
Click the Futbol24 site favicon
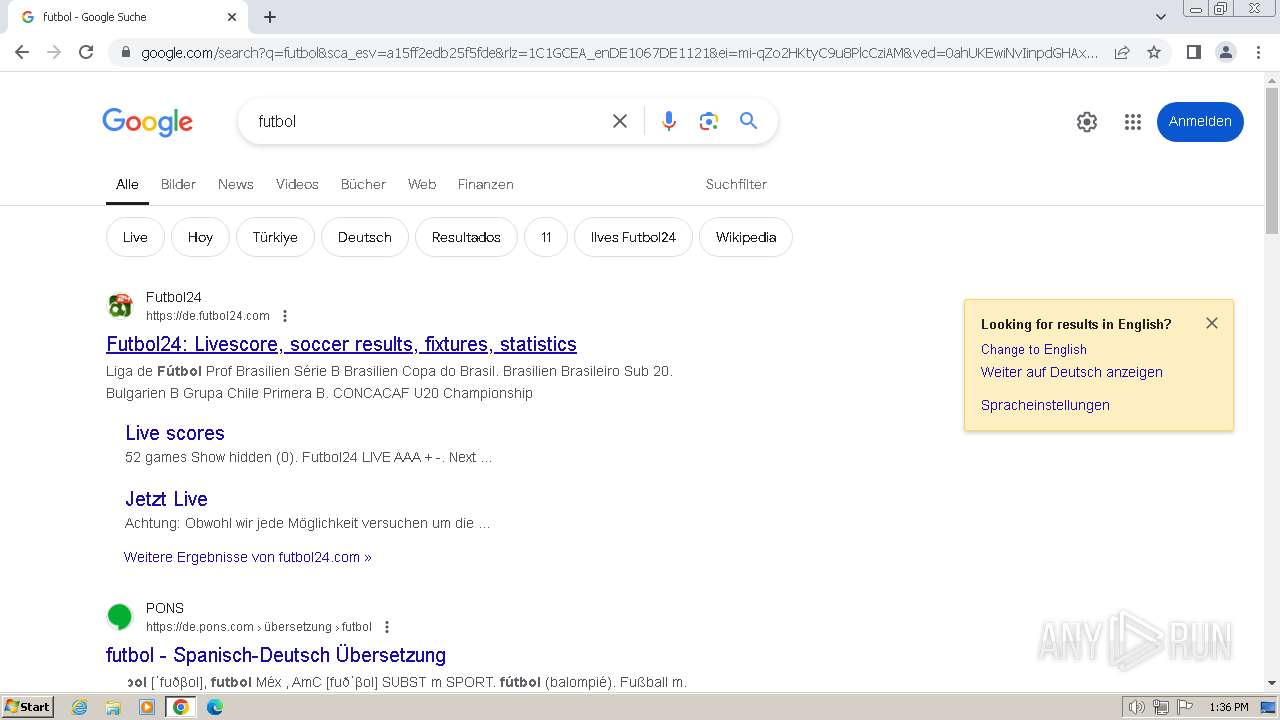120,306
